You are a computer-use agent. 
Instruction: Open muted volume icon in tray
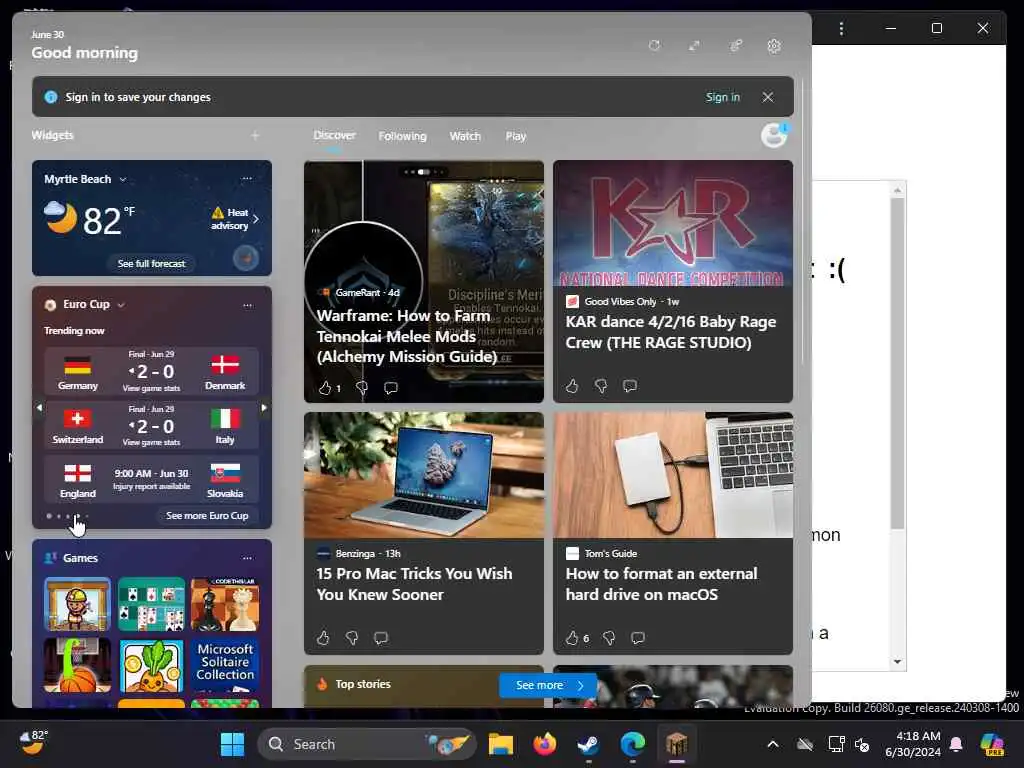pyautogui.click(x=862, y=744)
